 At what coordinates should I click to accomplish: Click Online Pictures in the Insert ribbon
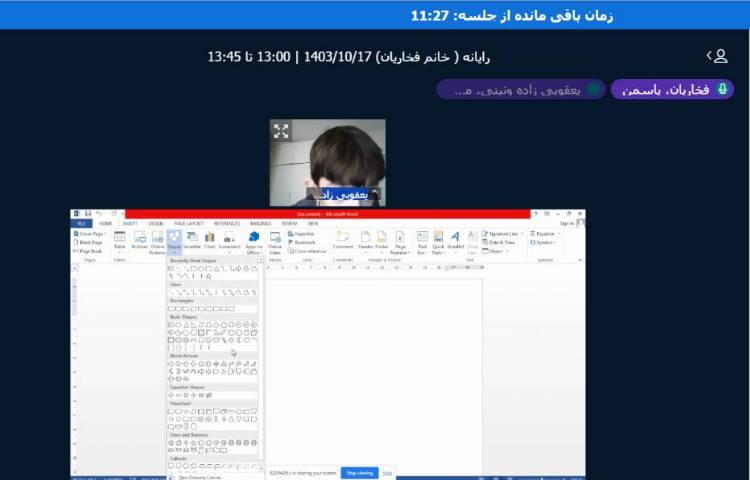(157, 242)
